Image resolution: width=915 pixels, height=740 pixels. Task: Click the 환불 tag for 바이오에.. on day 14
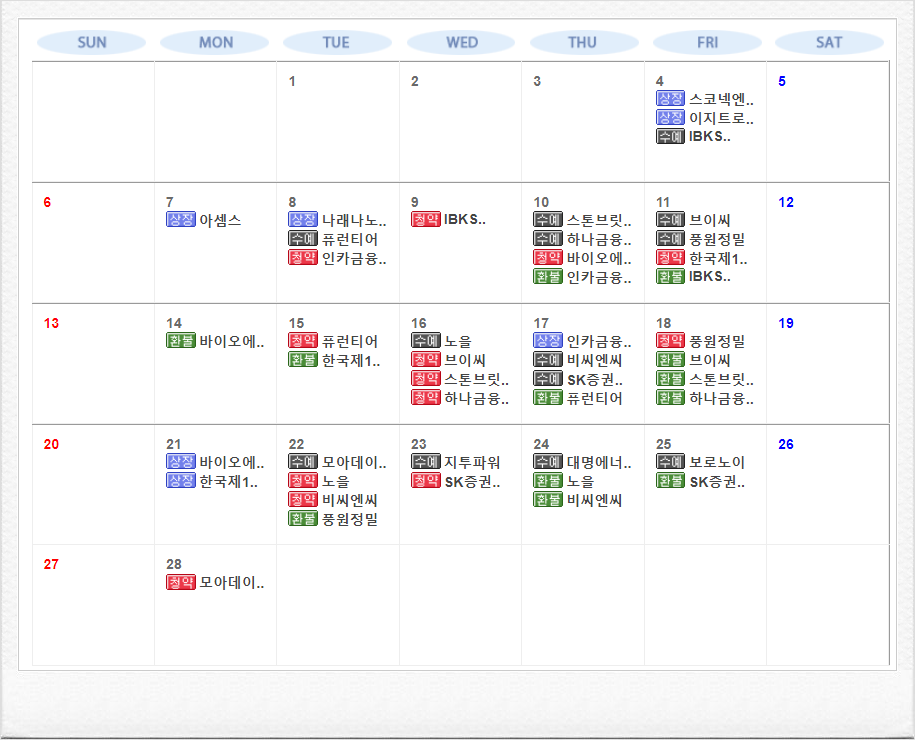click(x=180, y=340)
